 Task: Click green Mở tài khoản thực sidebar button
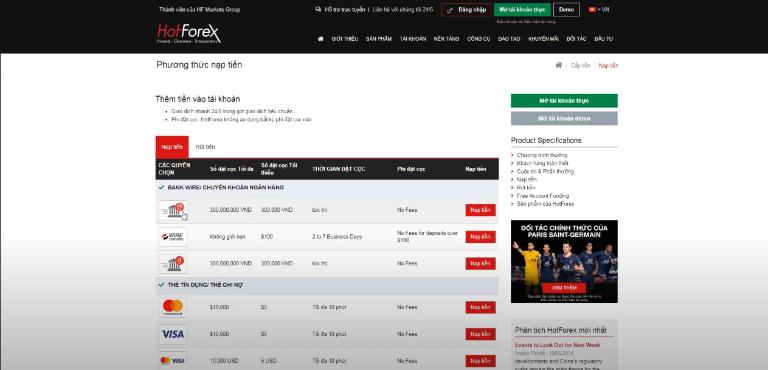point(564,100)
